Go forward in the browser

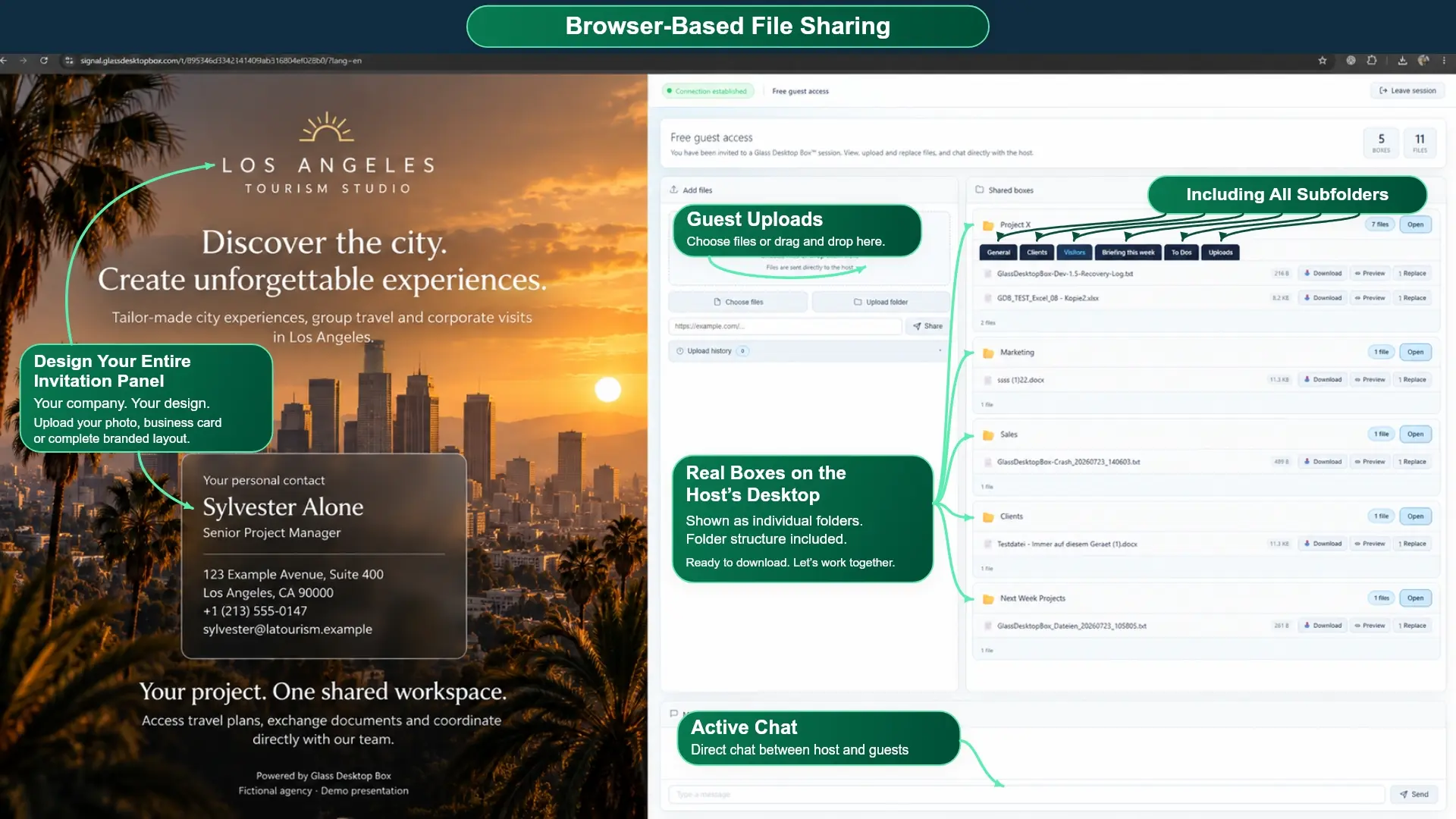pyautogui.click(x=24, y=61)
